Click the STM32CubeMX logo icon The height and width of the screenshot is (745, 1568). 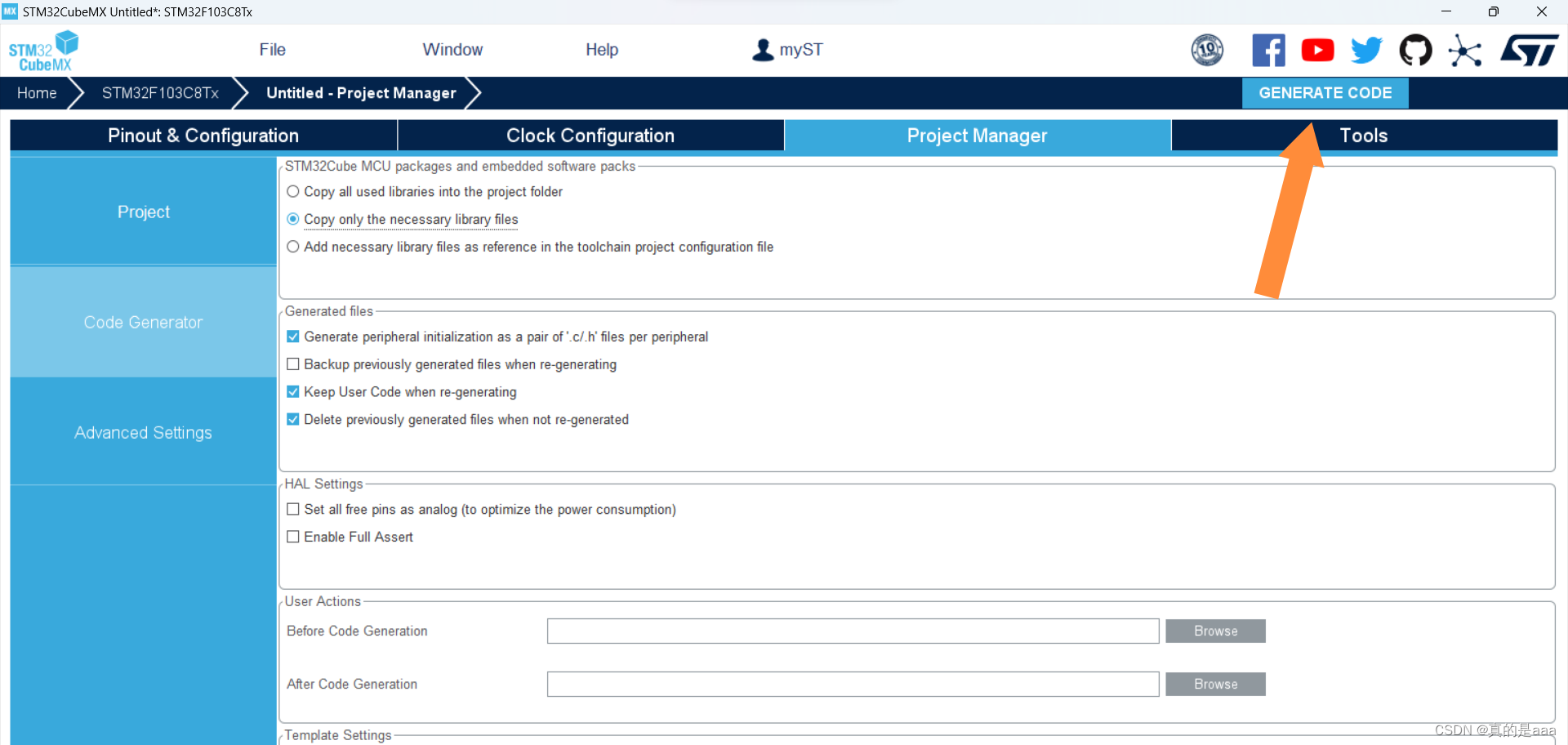[43, 51]
